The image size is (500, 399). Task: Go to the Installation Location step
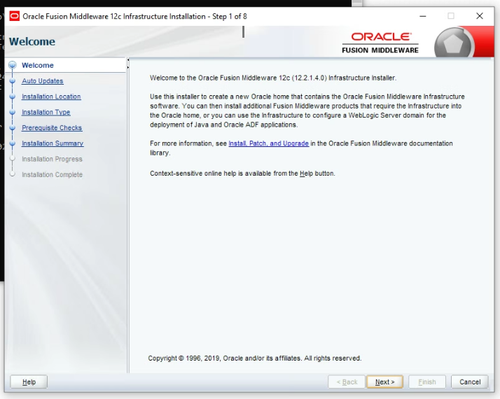[x=51, y=97]
